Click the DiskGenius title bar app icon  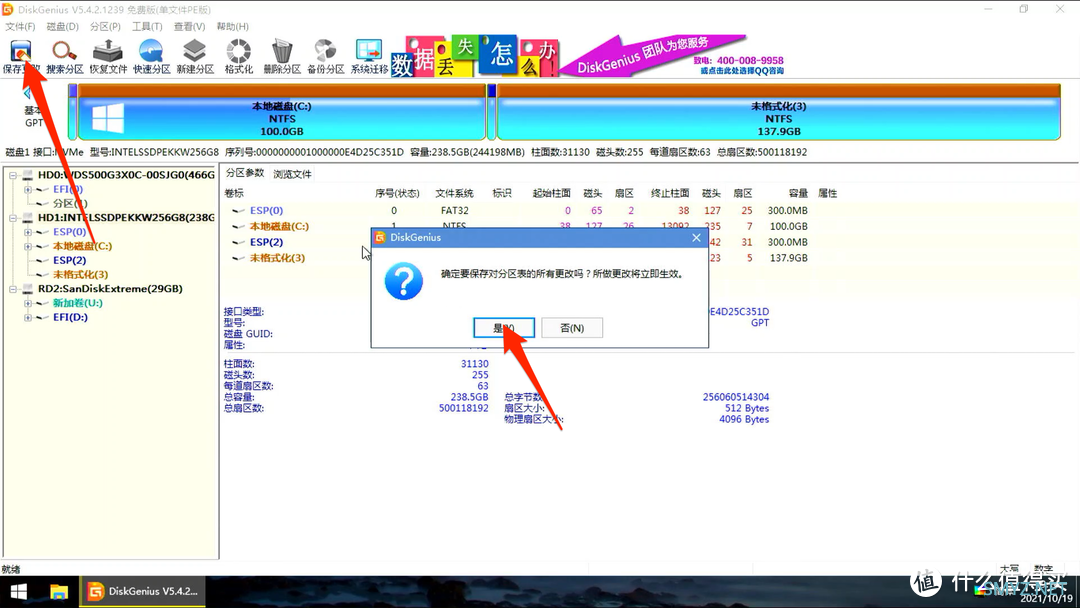pos(8,10)
